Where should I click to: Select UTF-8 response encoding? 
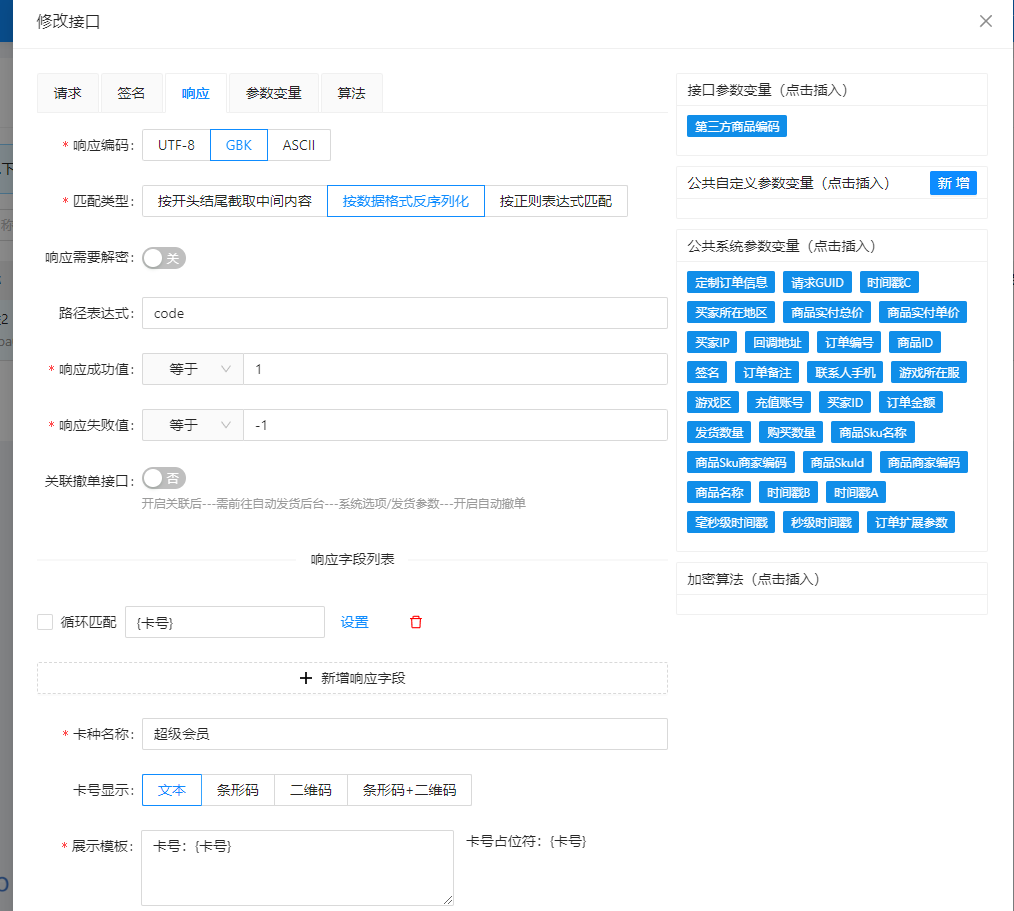point(176,145)
